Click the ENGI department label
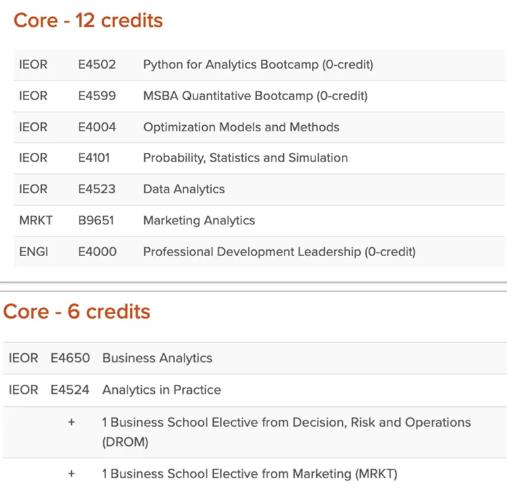This screenshot has width=507, height=496. coord(34,252)
